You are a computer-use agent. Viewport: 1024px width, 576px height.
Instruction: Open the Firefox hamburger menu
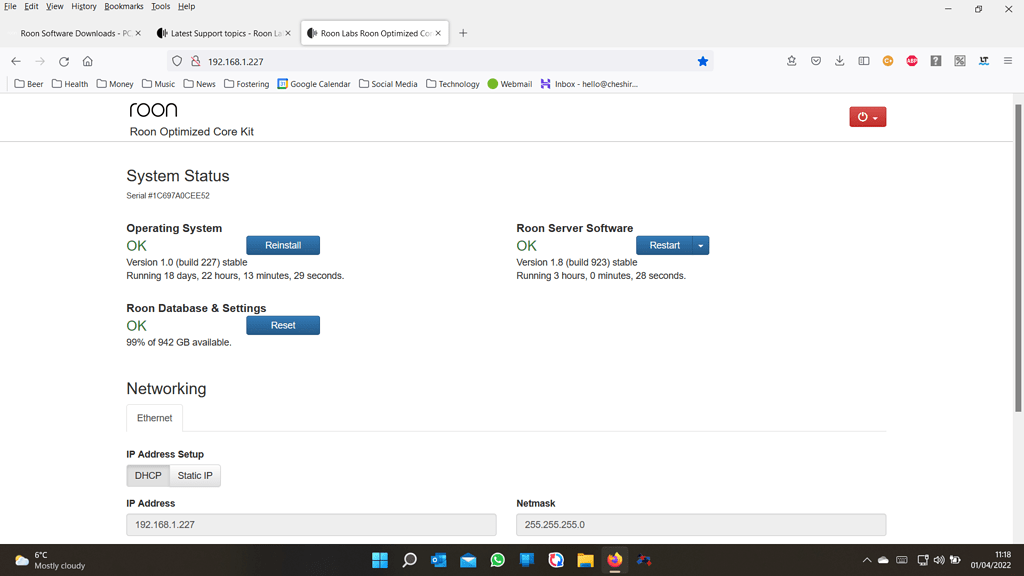tap(1008, 60)
